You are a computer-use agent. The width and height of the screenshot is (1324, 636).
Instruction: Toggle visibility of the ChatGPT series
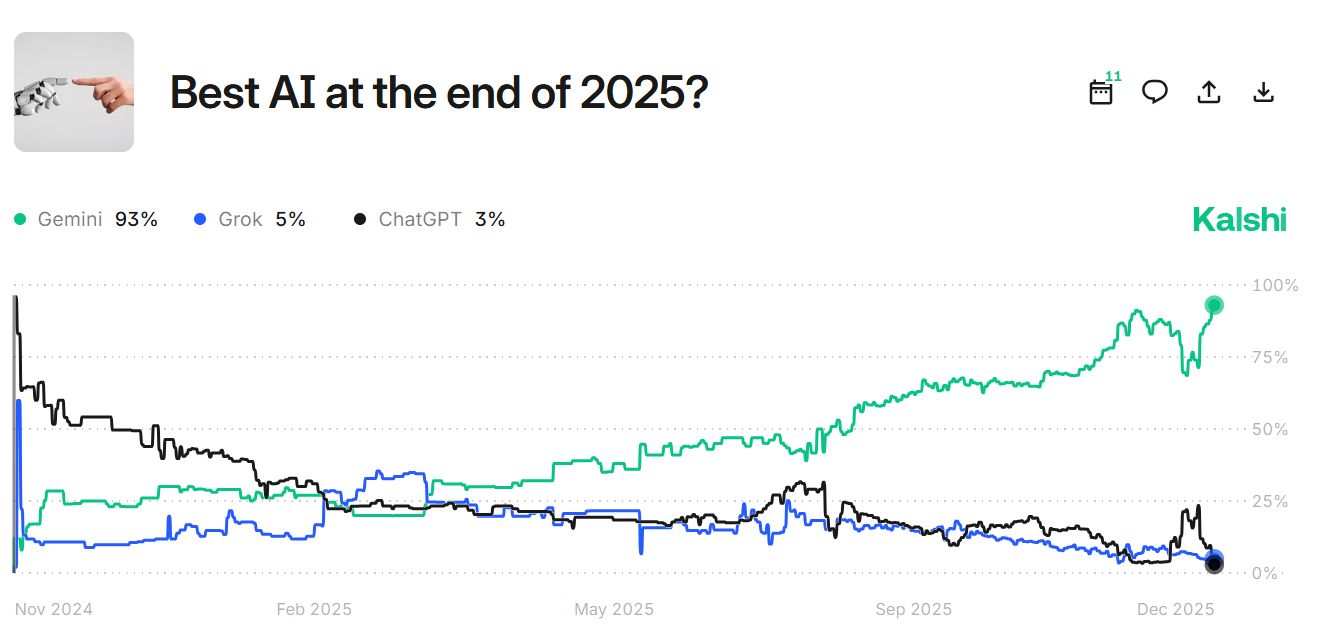coord(418,219)
